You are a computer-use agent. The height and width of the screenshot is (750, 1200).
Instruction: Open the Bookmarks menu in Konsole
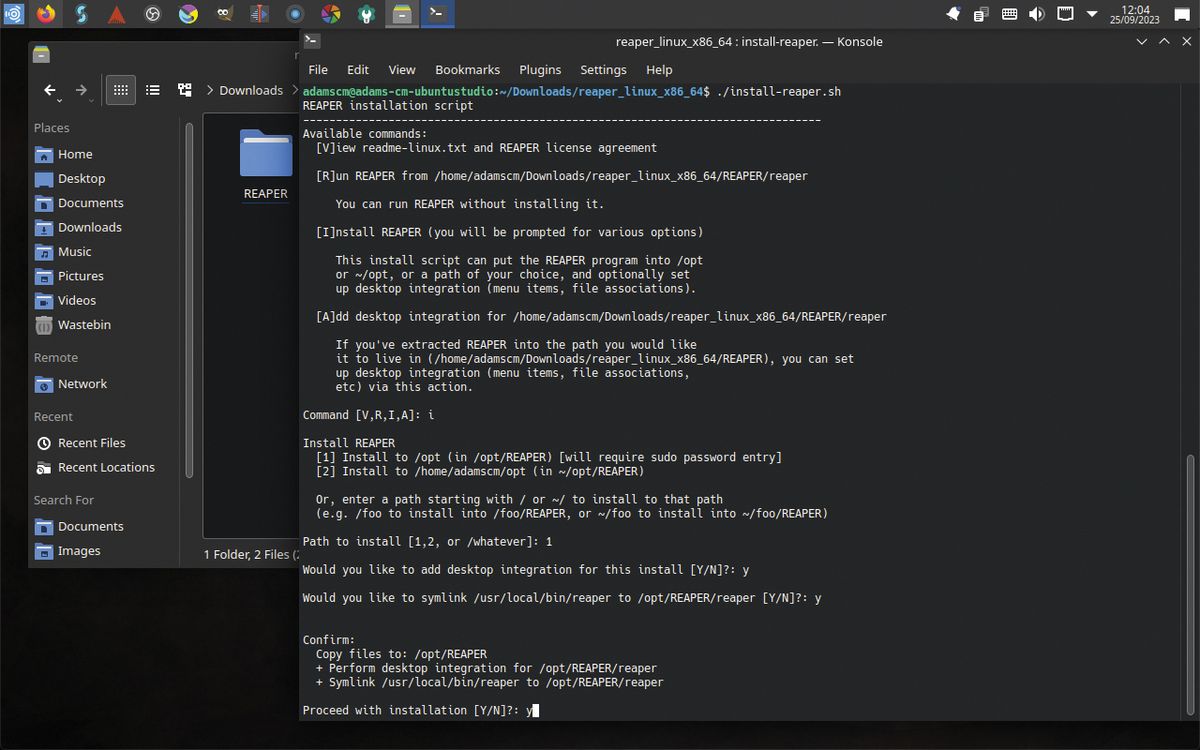[467, 70]
